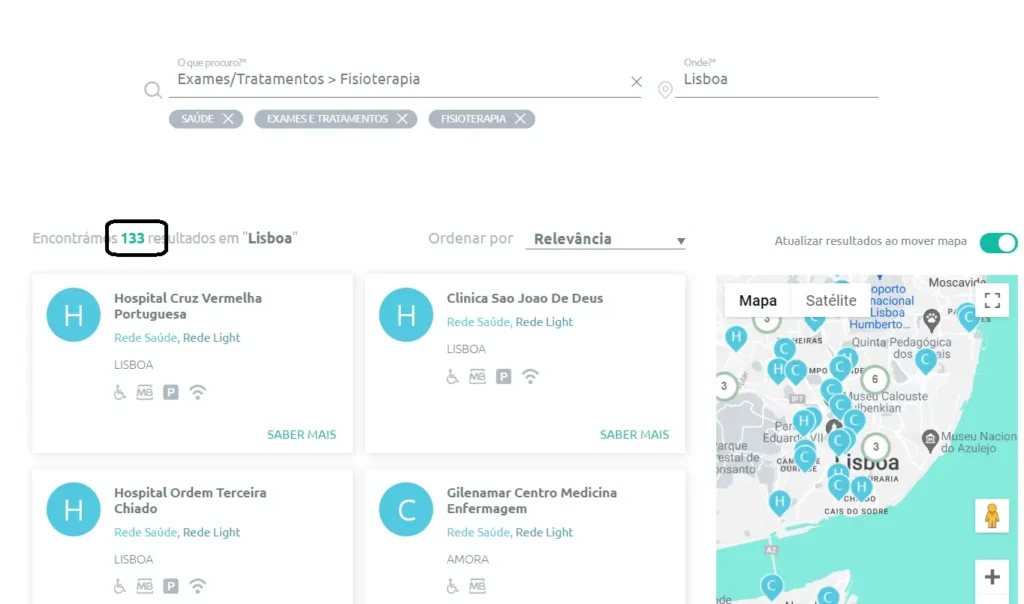Select the Mapa view tab
The image size is (1024, 604).
(757, 300)
